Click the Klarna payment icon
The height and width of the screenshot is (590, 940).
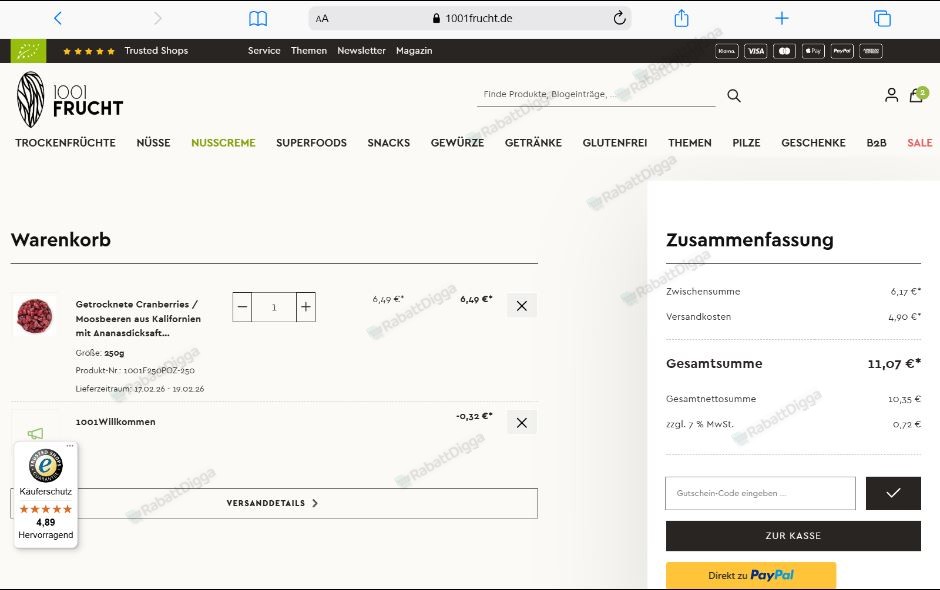[x=727, y=51]
